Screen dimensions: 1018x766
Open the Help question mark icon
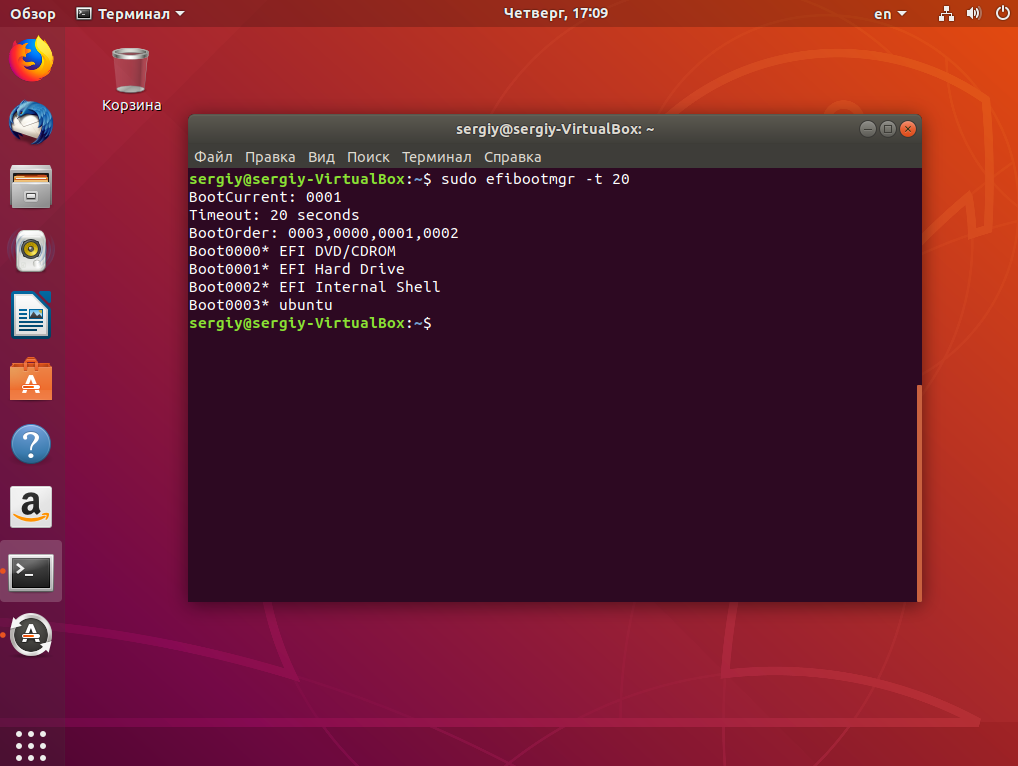point(31,443)
